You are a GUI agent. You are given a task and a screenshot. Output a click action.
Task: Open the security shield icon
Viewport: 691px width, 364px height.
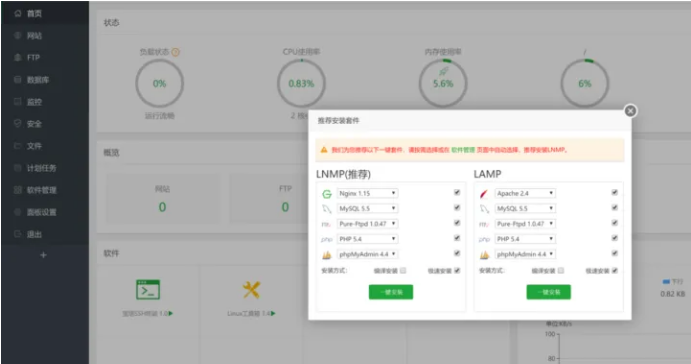pos(18,123)
